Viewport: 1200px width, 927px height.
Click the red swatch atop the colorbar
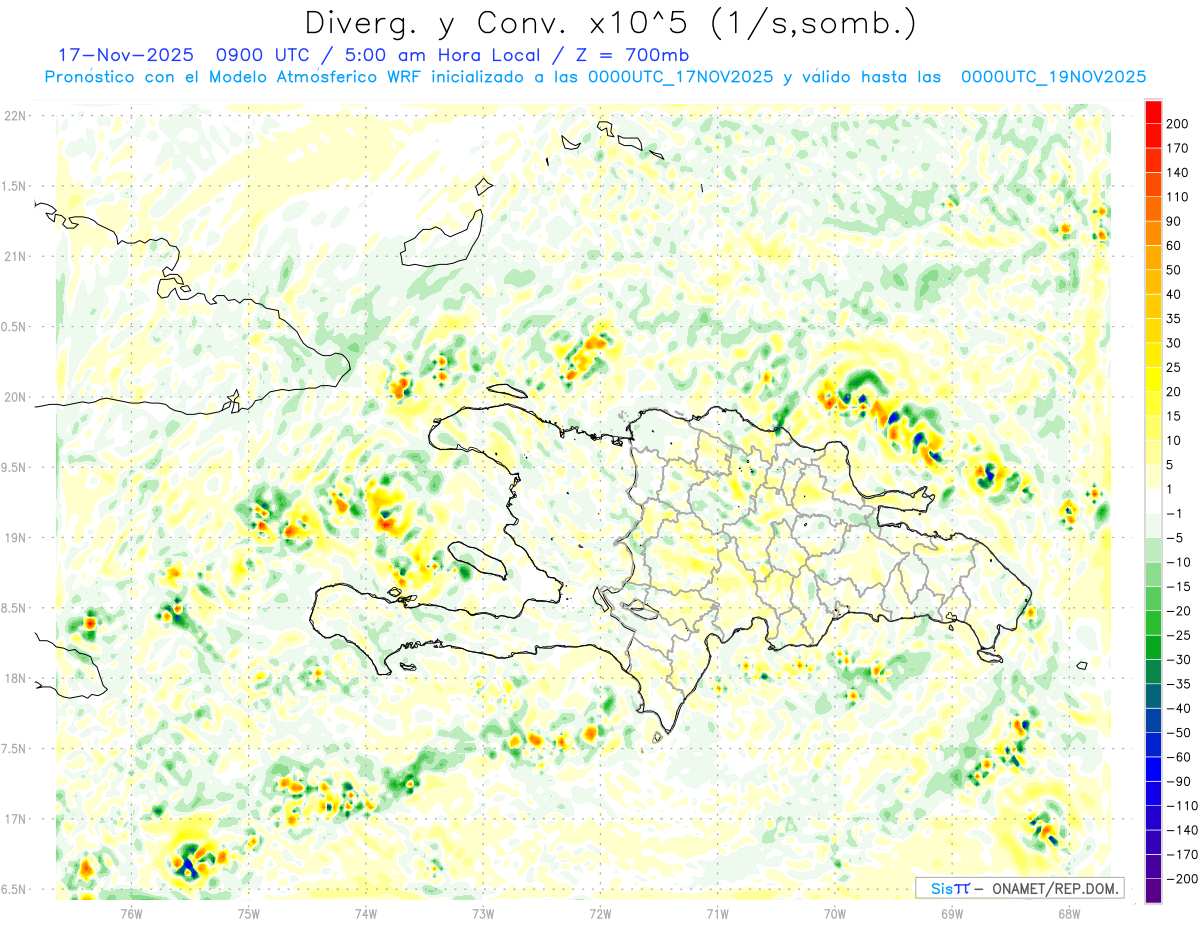[x=1153, y=112]
